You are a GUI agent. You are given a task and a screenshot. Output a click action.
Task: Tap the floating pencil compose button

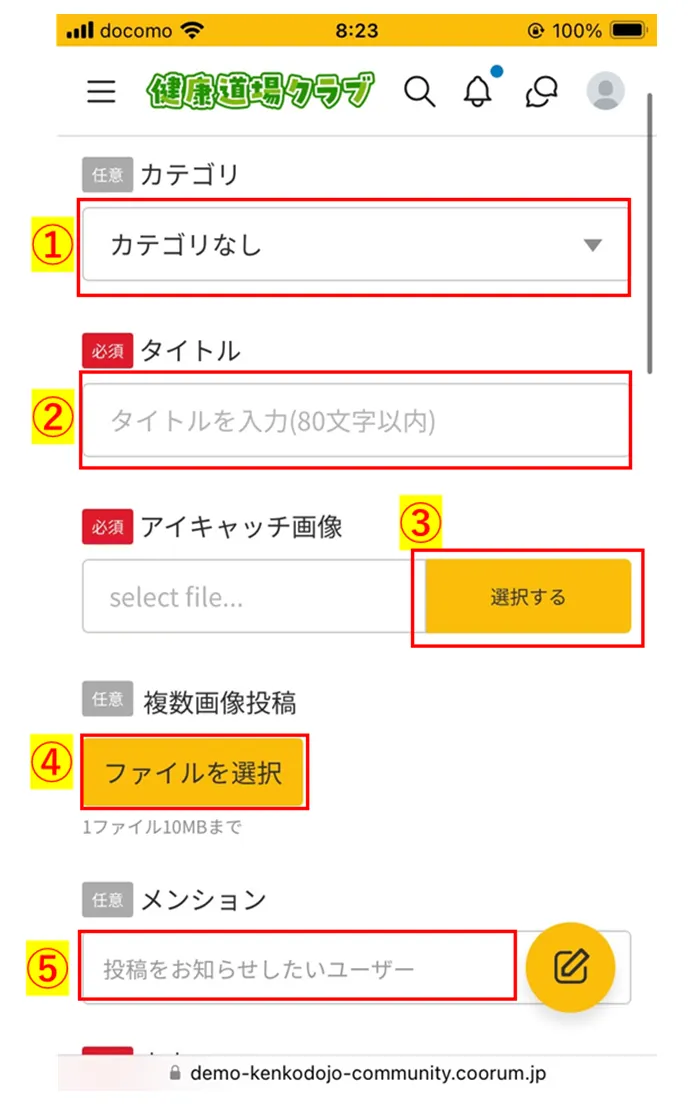[571, 967]
